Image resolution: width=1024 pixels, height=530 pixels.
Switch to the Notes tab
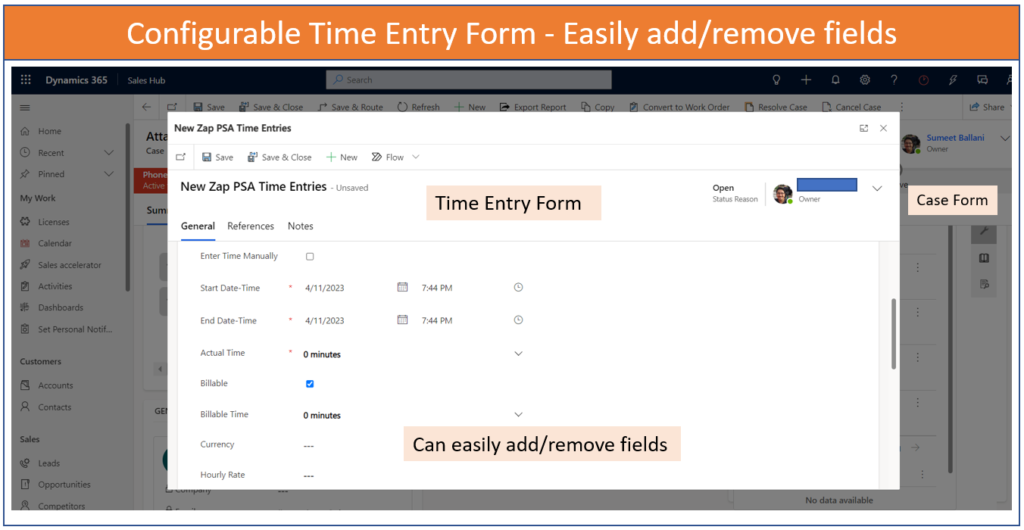pyautogui.click(x=300, y=226)
